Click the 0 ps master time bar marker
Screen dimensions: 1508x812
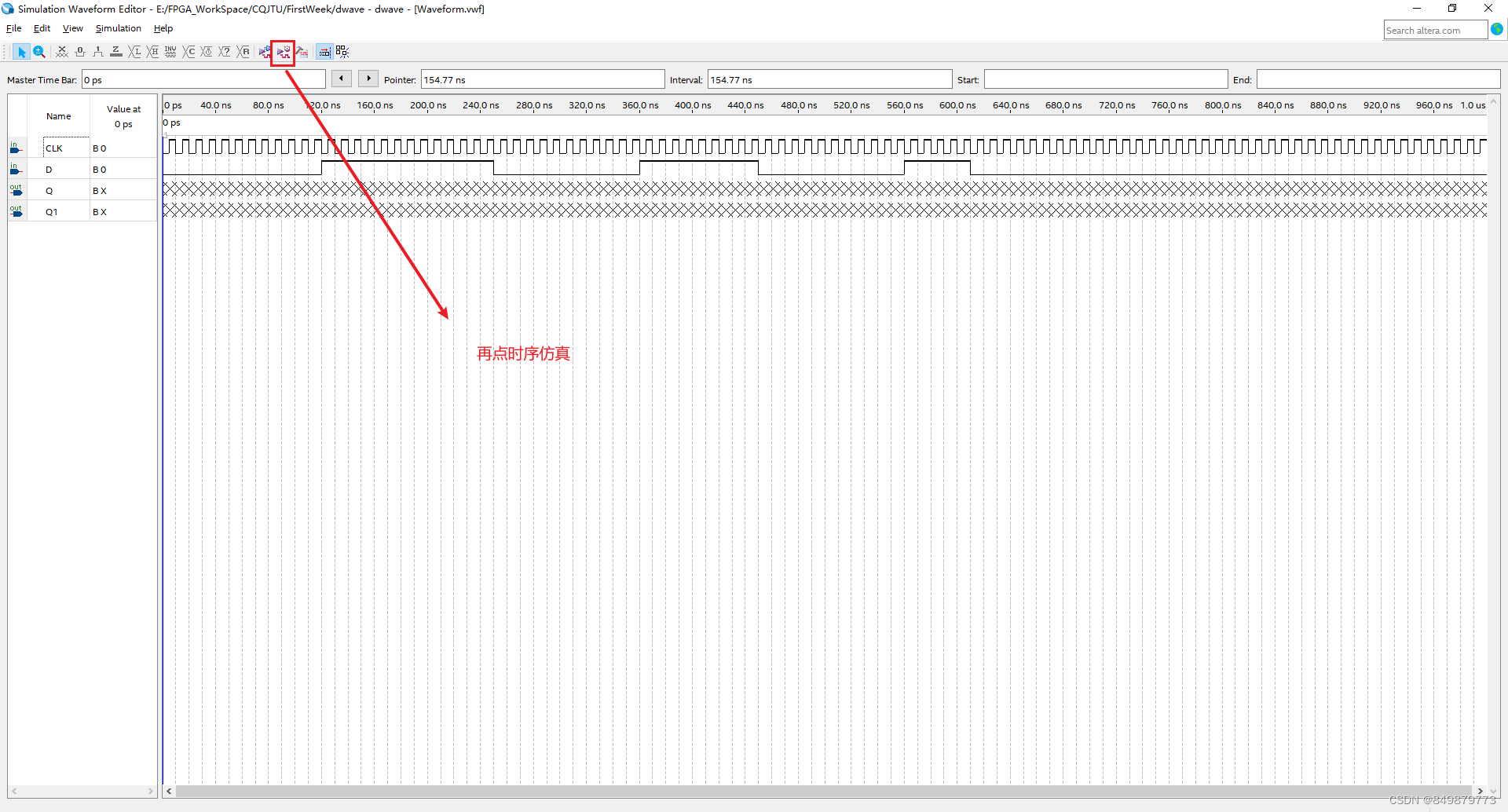[172, 123]
